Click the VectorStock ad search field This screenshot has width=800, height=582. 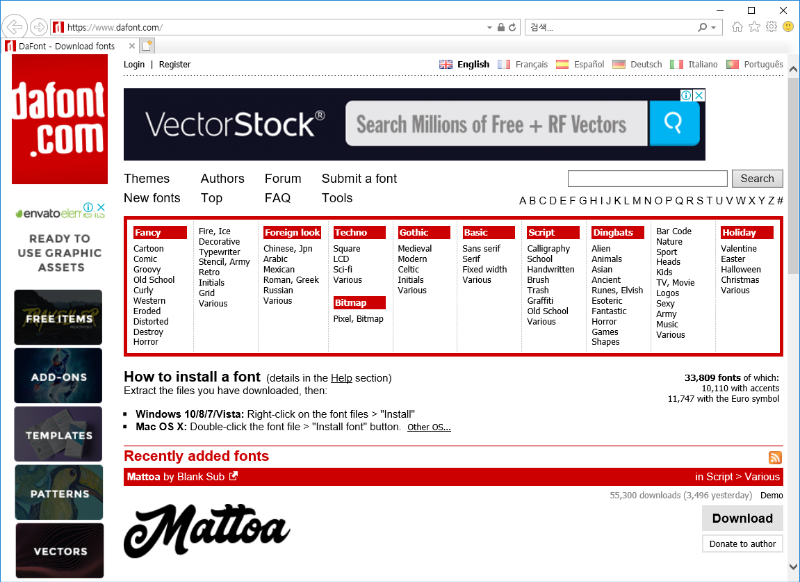tap(496, 123)
